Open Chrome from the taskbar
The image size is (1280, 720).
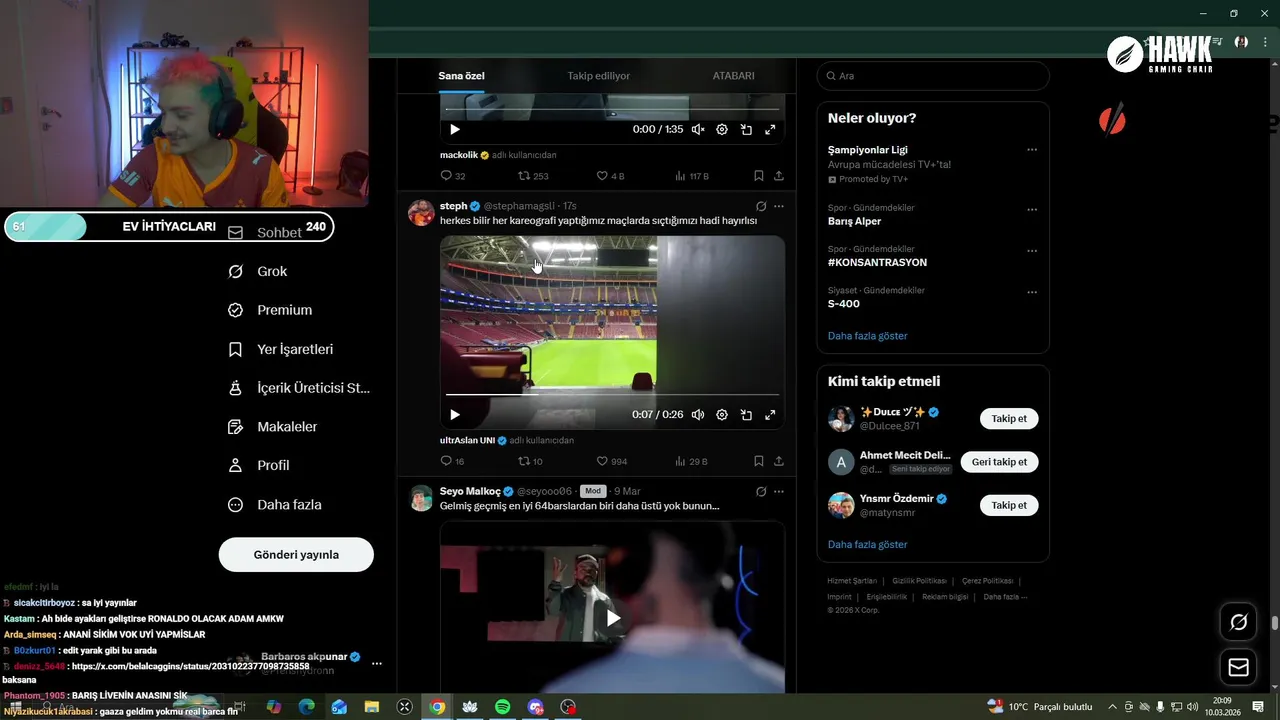[x=437, y=707]
